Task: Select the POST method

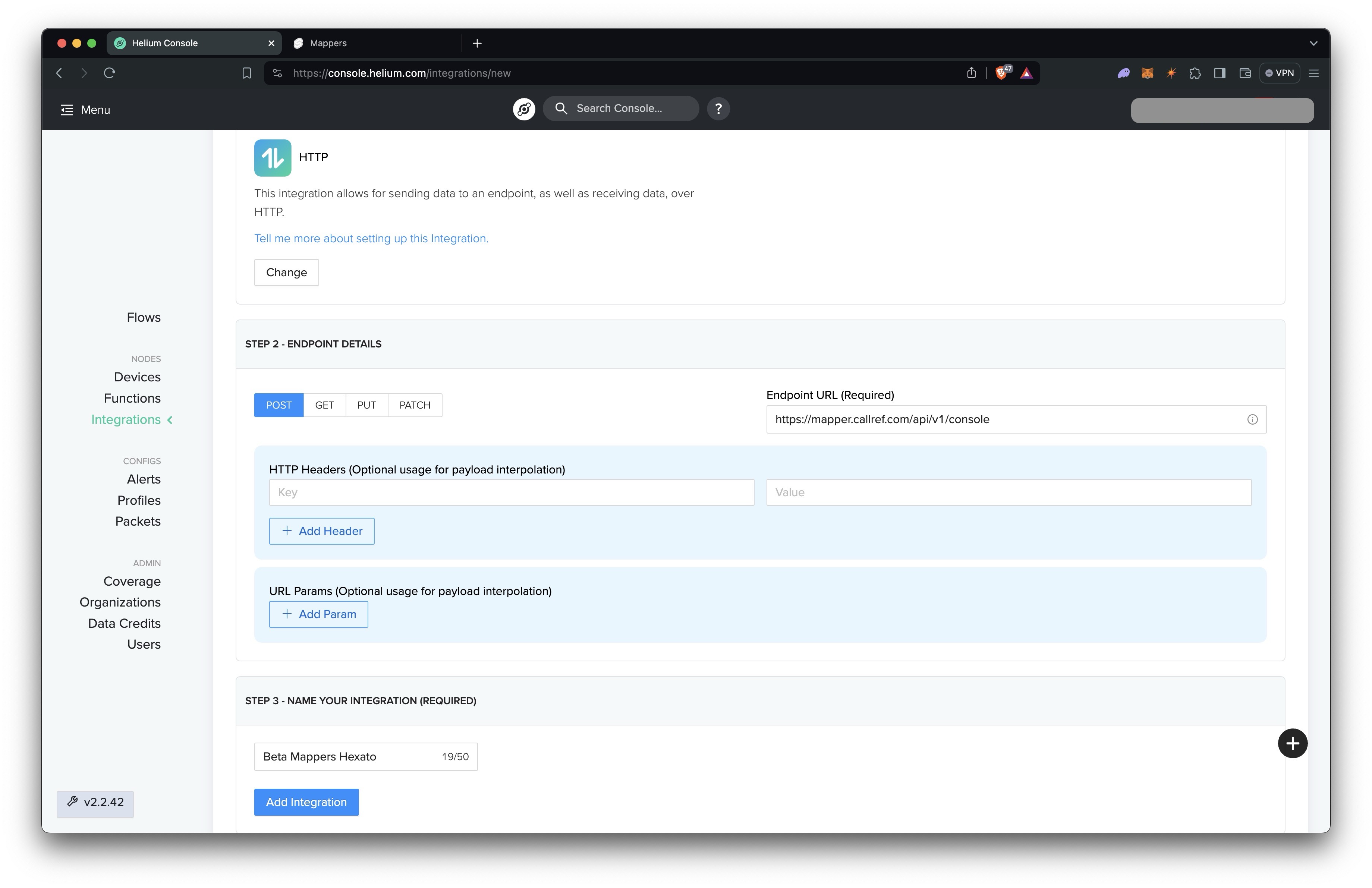Action: tap(279, 405)
